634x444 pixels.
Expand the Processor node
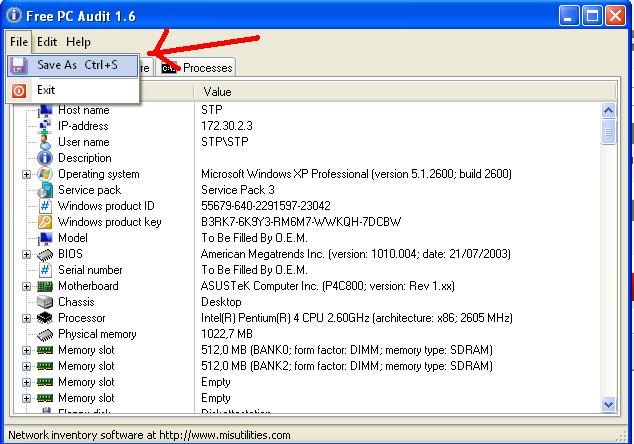click(x=26, y=318)
